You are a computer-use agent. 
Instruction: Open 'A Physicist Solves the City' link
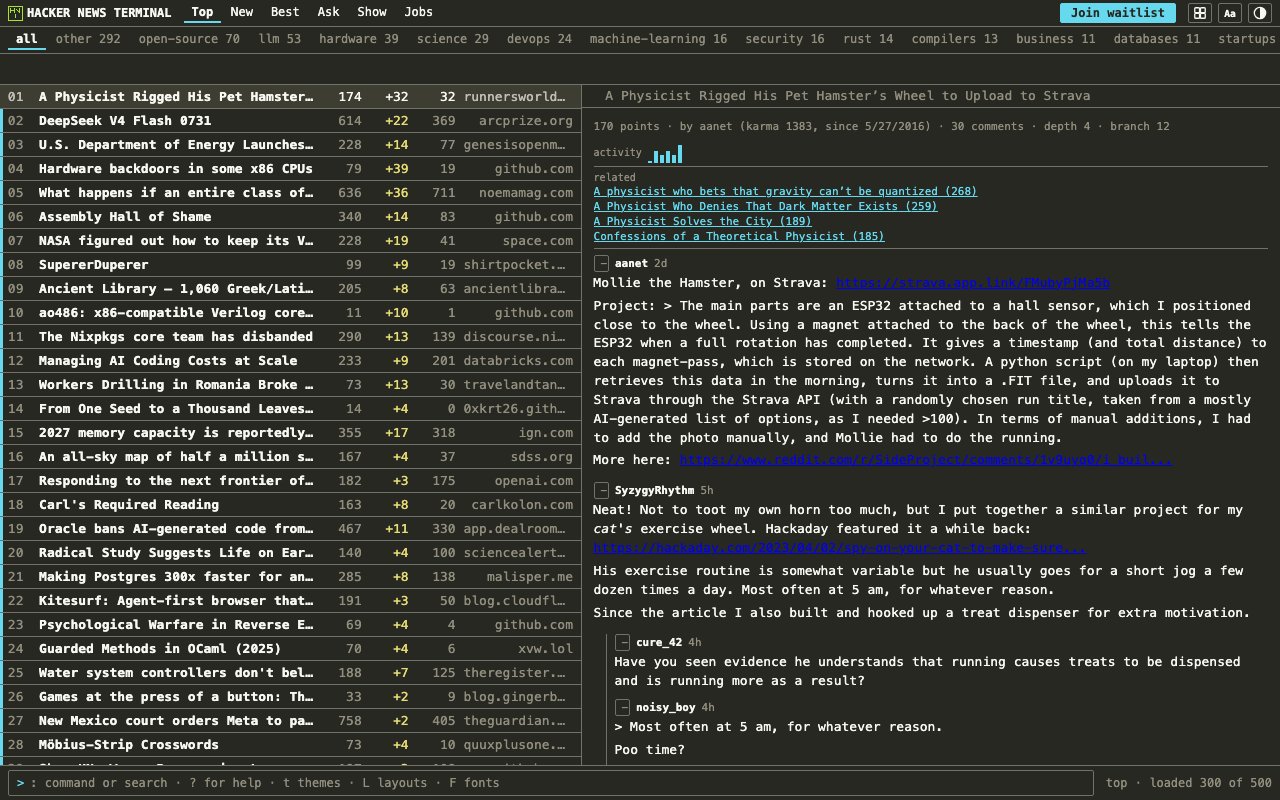coord(702,221)
